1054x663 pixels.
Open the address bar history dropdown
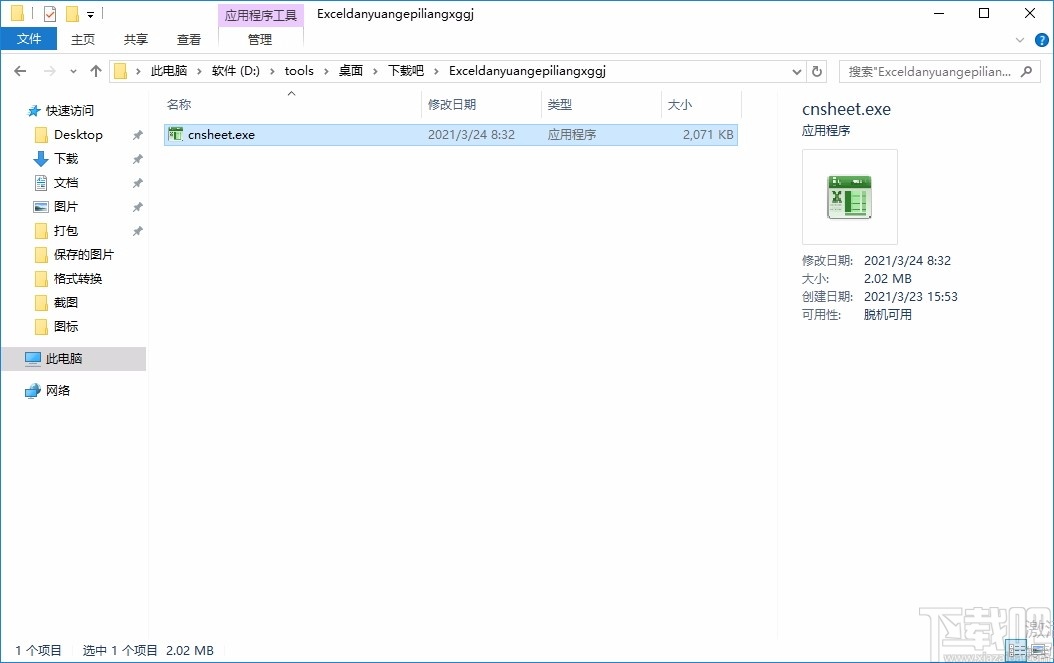coord(796,70)
